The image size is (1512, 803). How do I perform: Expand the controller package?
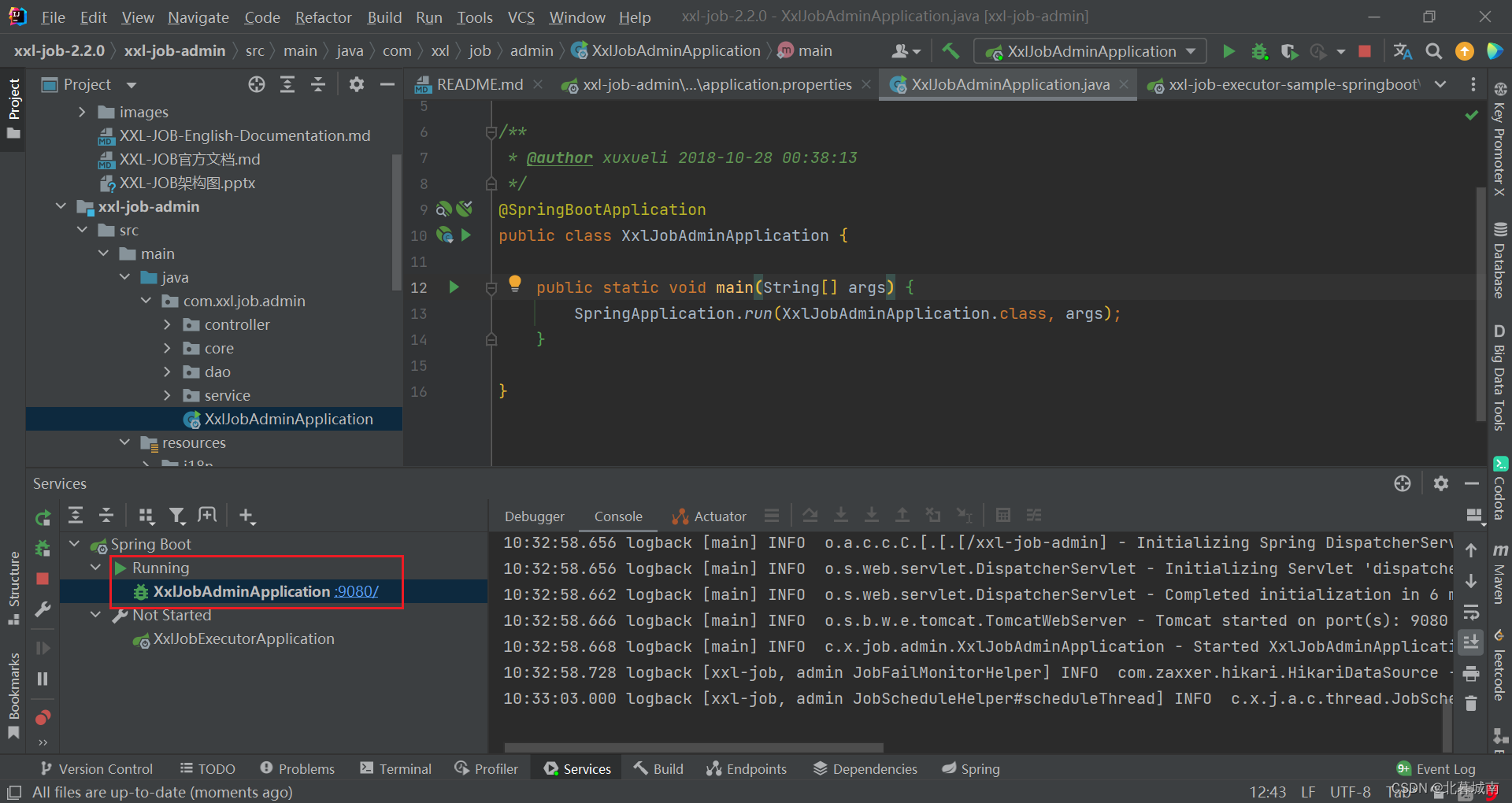coord(167,324)
